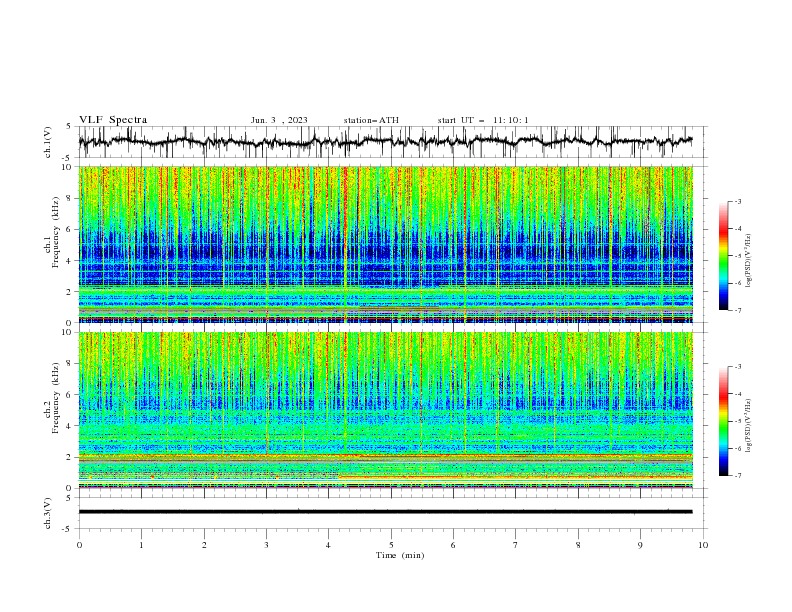Screen dimensions: 792x612
Task: Click inside the ch.2 spectrogram panel
Action: point(385,410)
